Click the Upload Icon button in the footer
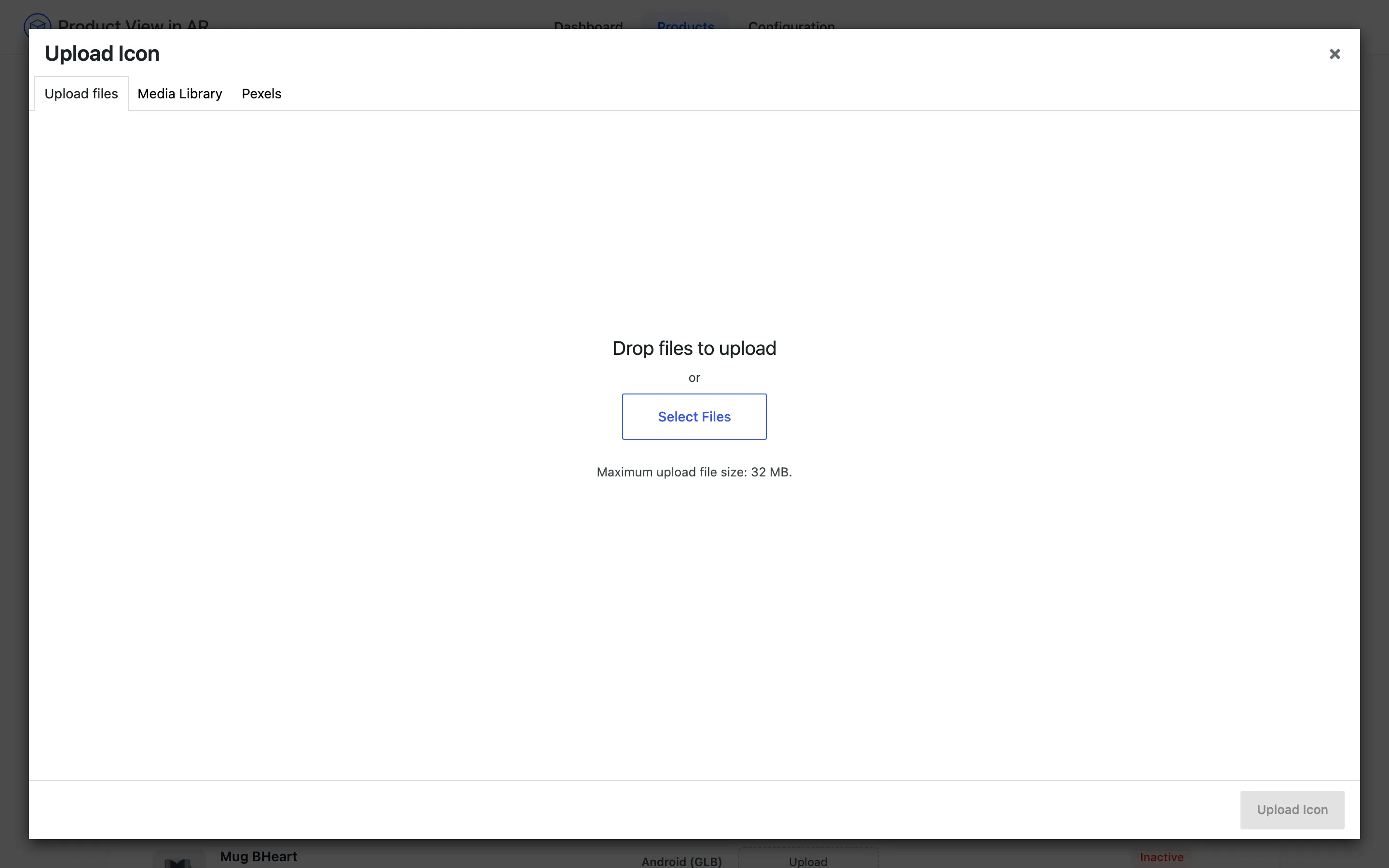 [x=1292, y=810]
